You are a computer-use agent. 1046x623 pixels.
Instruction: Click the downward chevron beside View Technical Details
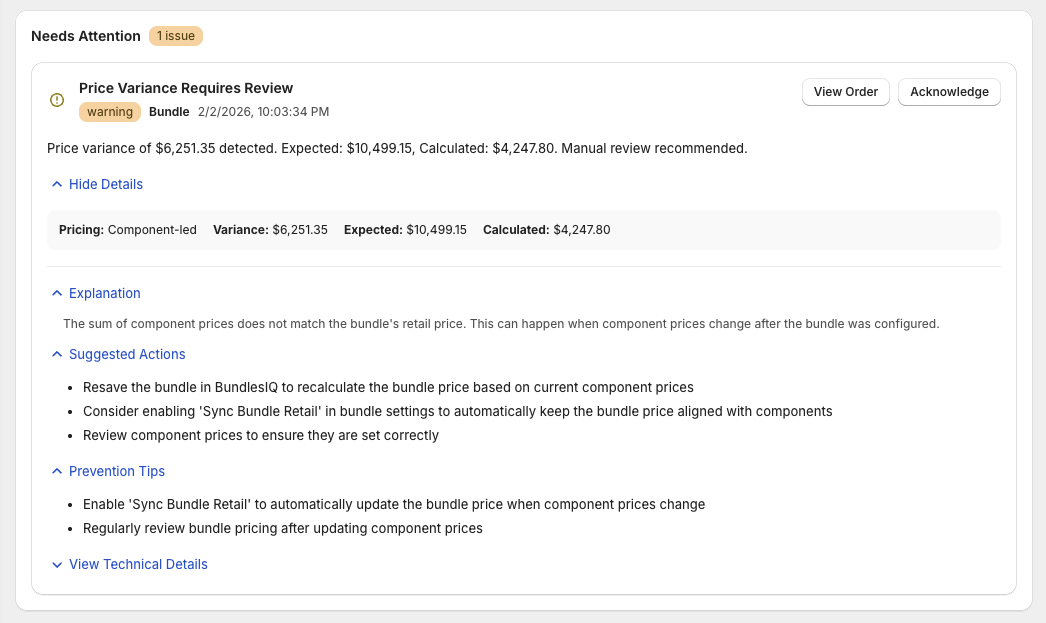click(57, 564)
